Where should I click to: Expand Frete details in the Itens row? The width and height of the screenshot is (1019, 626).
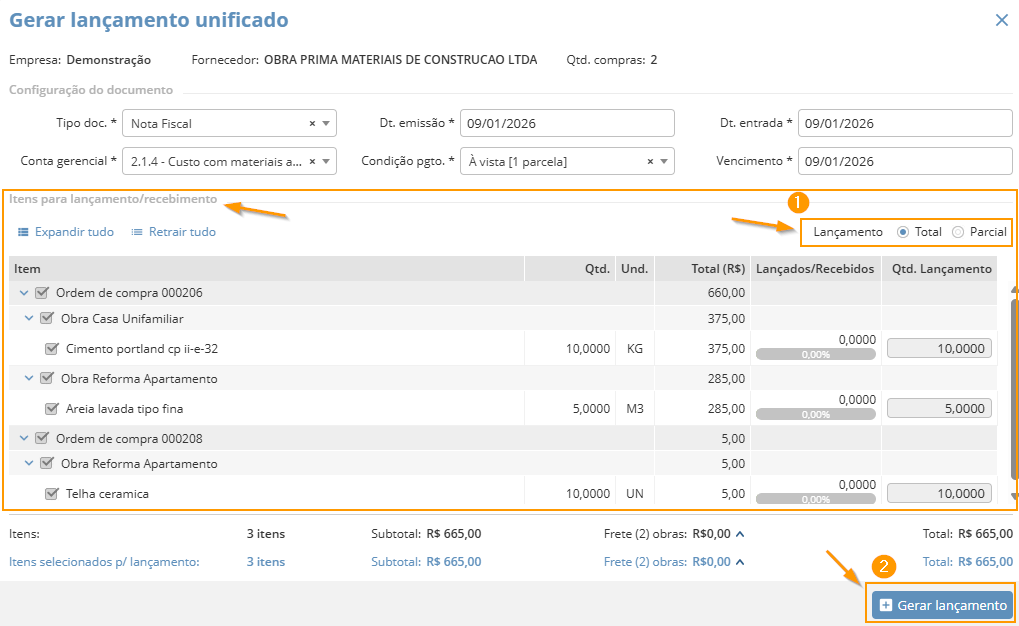[740, 534]
